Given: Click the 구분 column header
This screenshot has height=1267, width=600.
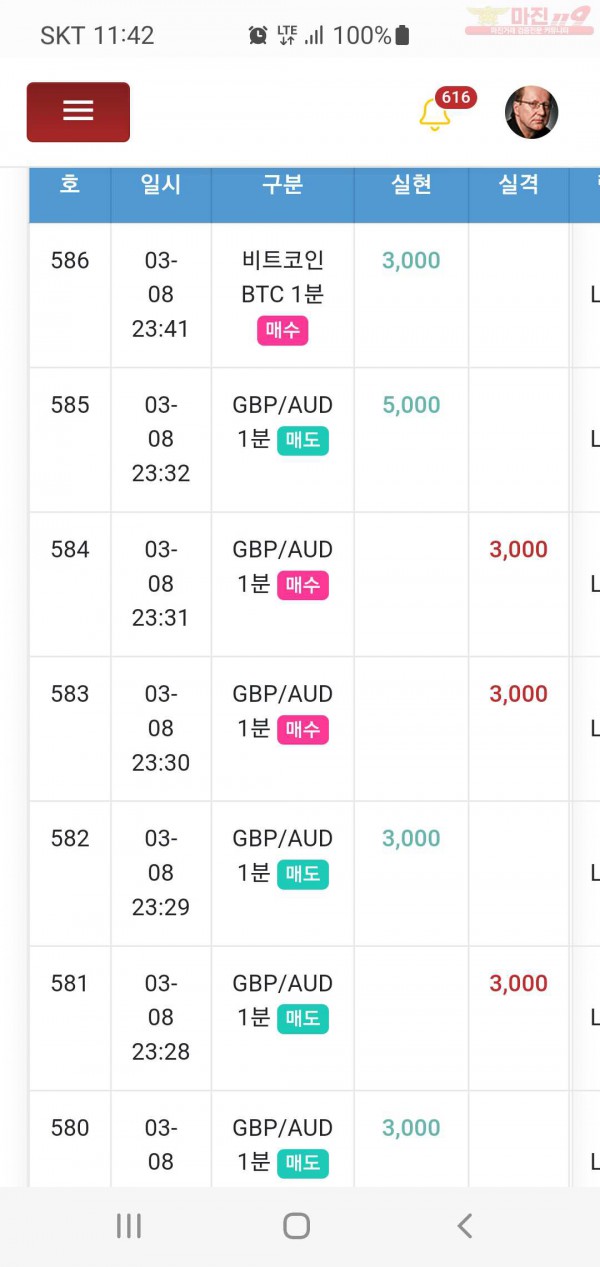Looking at the screenshot, I should 282,185.
